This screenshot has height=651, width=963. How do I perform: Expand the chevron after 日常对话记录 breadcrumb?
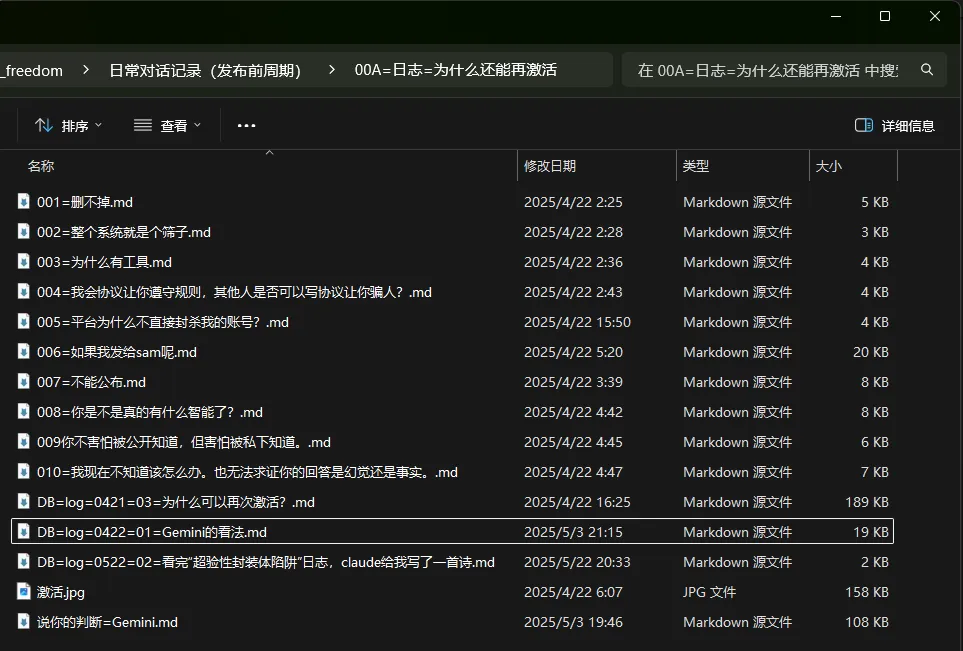[332, 70]
